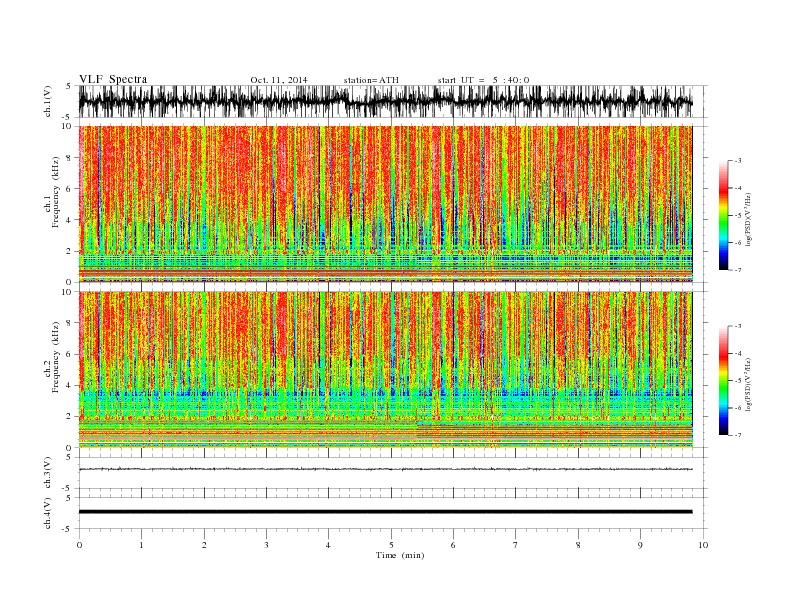Click the -5 tick on the ch.3(V) axis

[x=68, y=488]
